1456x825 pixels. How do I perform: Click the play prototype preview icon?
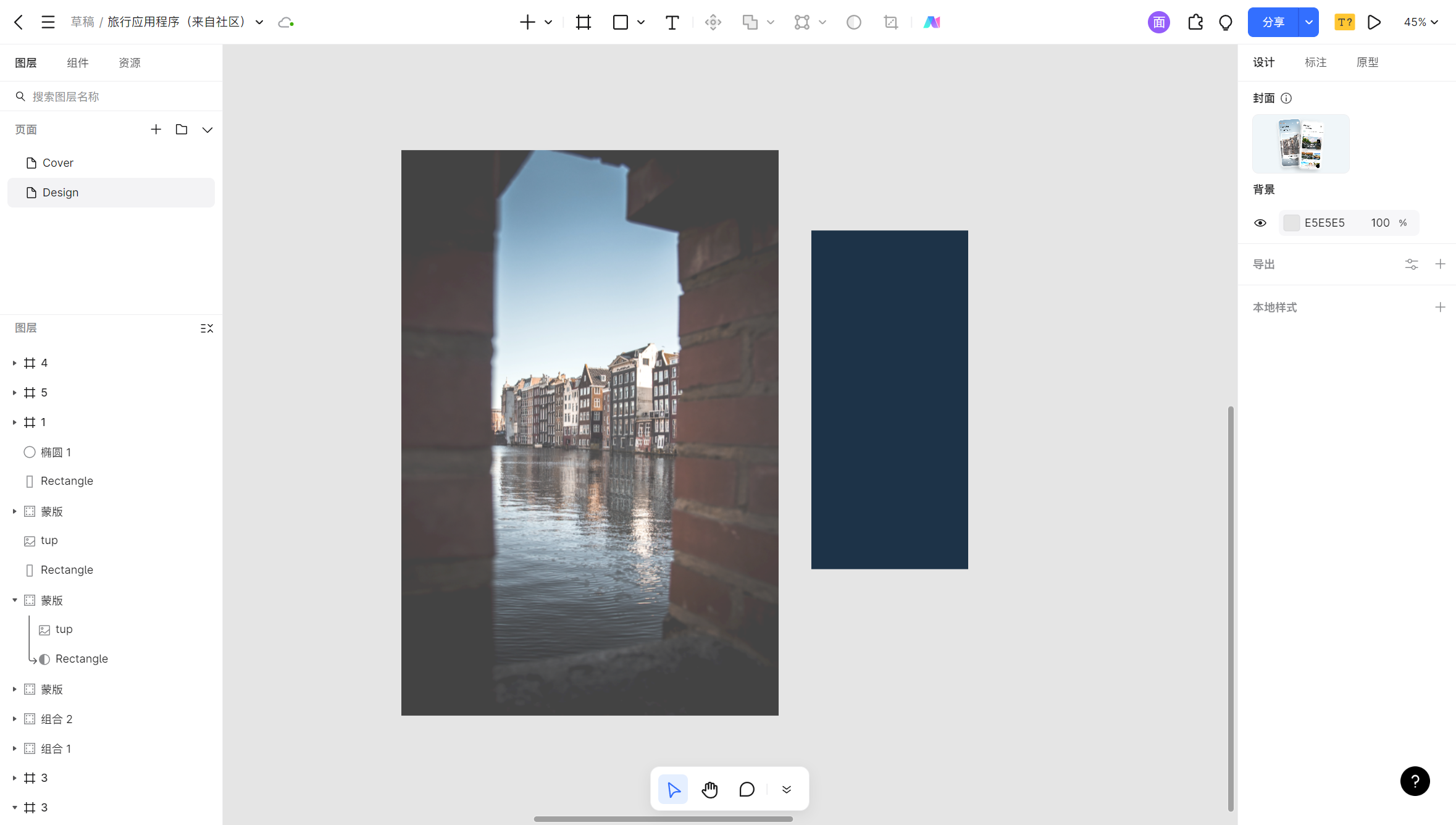coord(1374,22)
